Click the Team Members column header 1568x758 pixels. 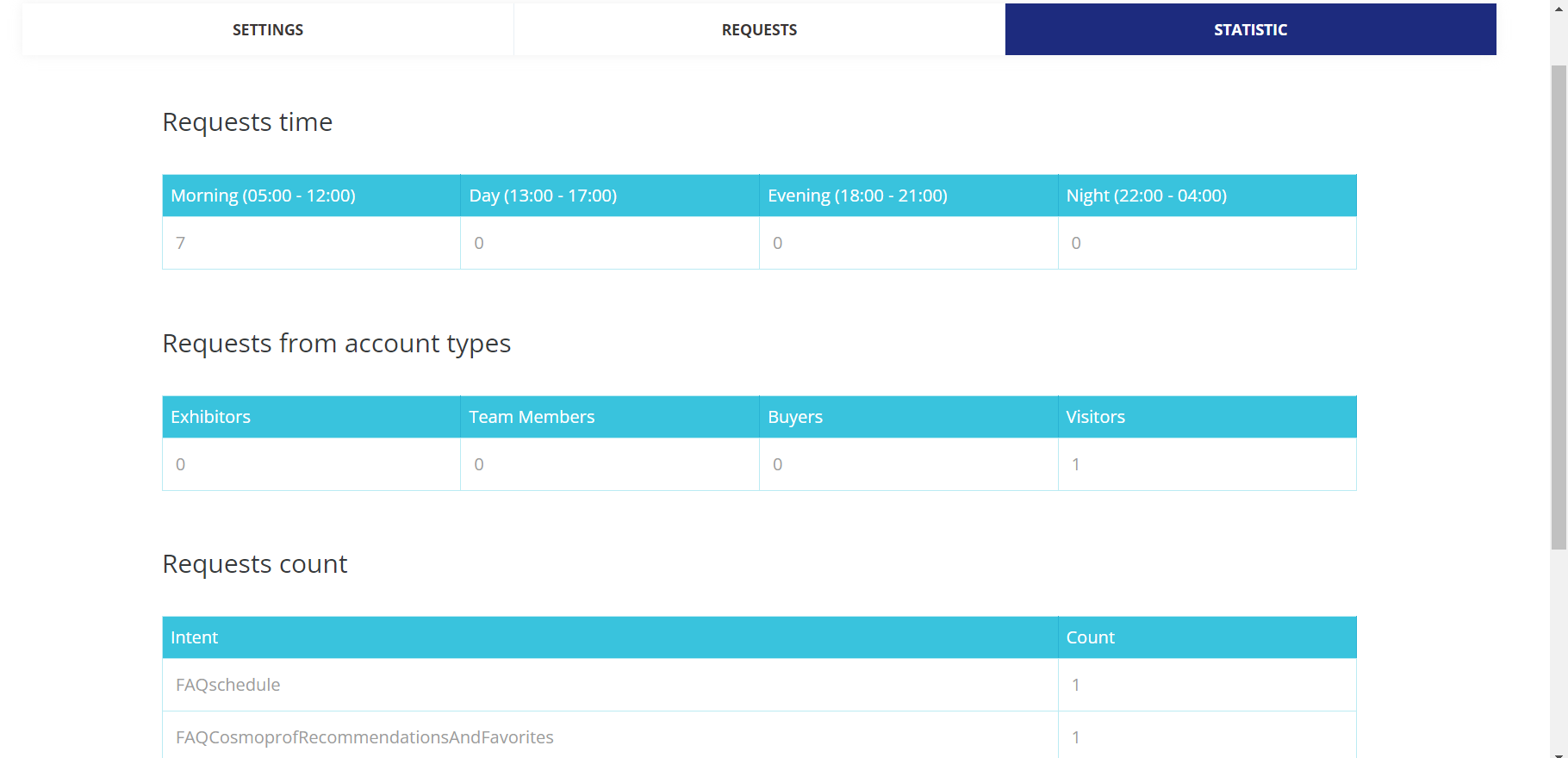coord(610,417)
